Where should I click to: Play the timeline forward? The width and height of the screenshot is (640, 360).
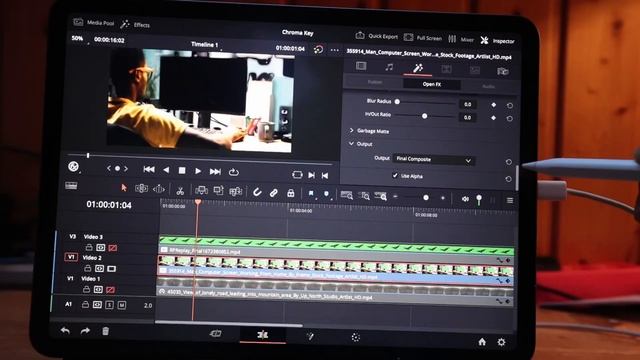pyautogui.click(x=198, y=171)
